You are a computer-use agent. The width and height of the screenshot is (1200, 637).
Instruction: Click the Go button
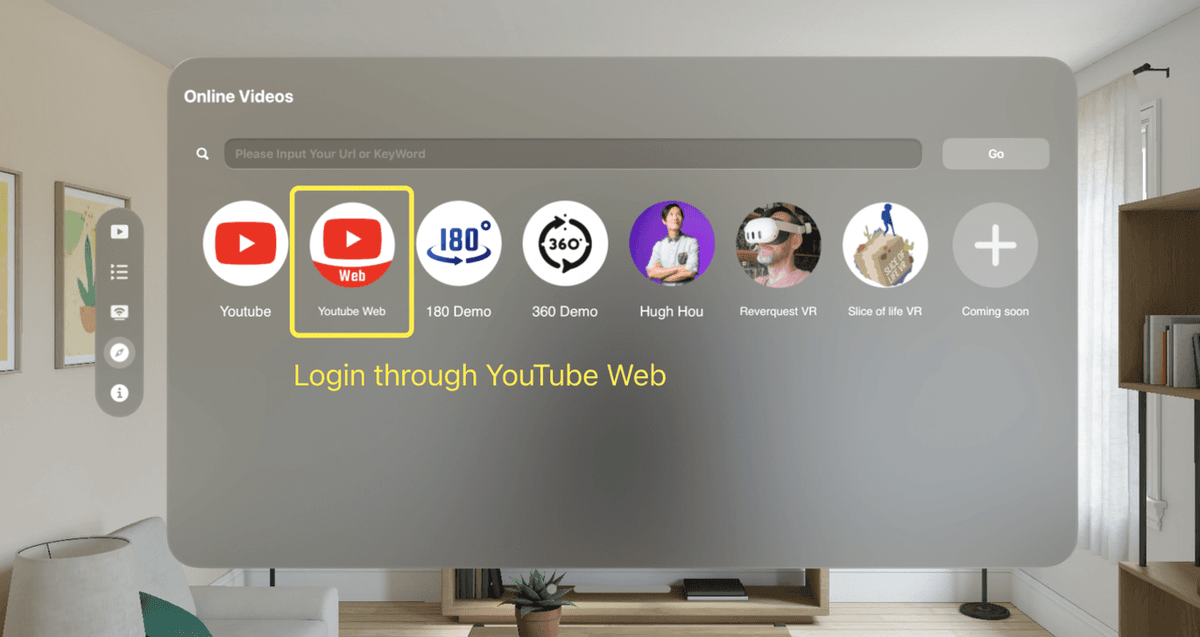pyautogui.click(x=996, y=154)
